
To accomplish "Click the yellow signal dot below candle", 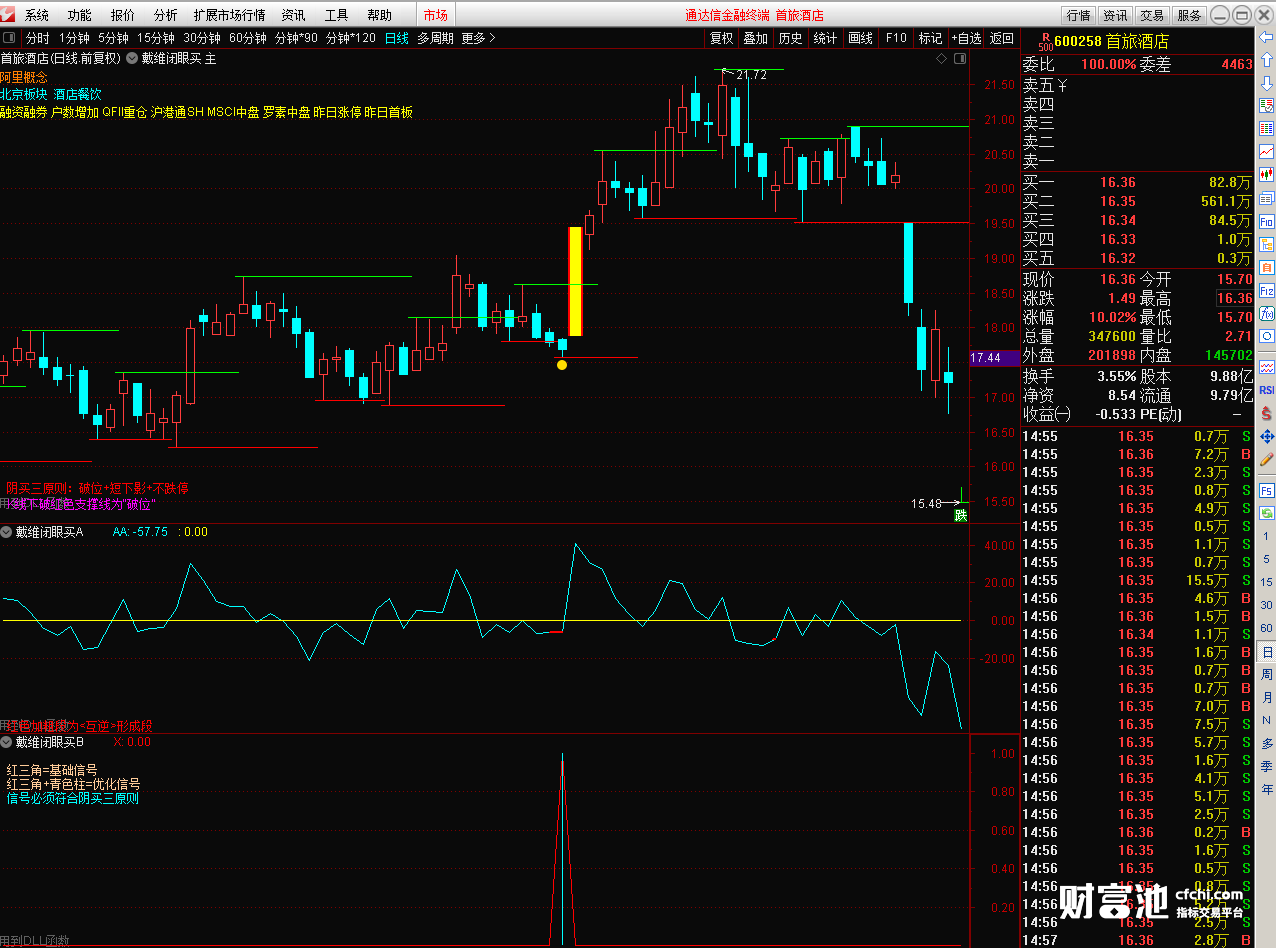I will pyautogui.click(x=562, y=365).
